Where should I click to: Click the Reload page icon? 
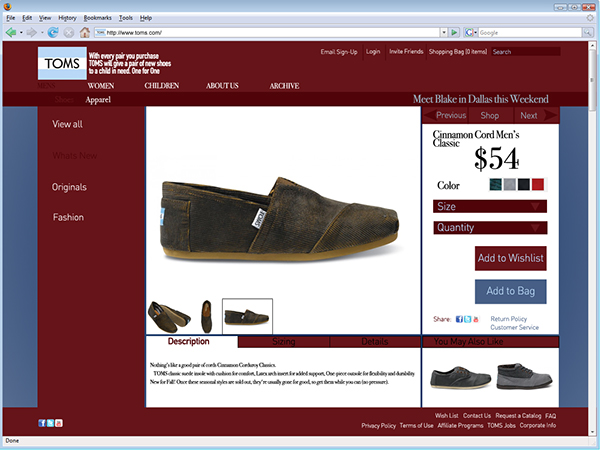pos(53,33)
